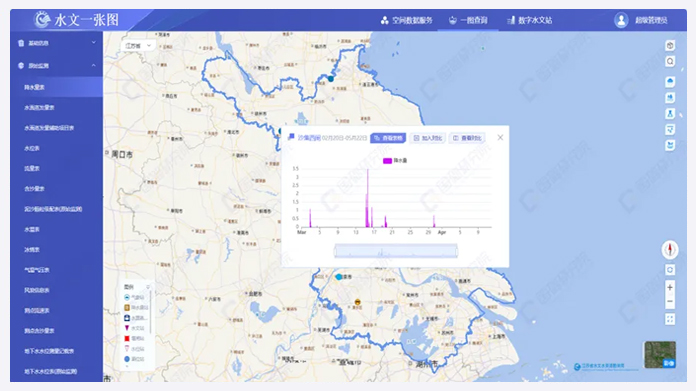Open the 江苏省 province dropdown

[138, 46]
